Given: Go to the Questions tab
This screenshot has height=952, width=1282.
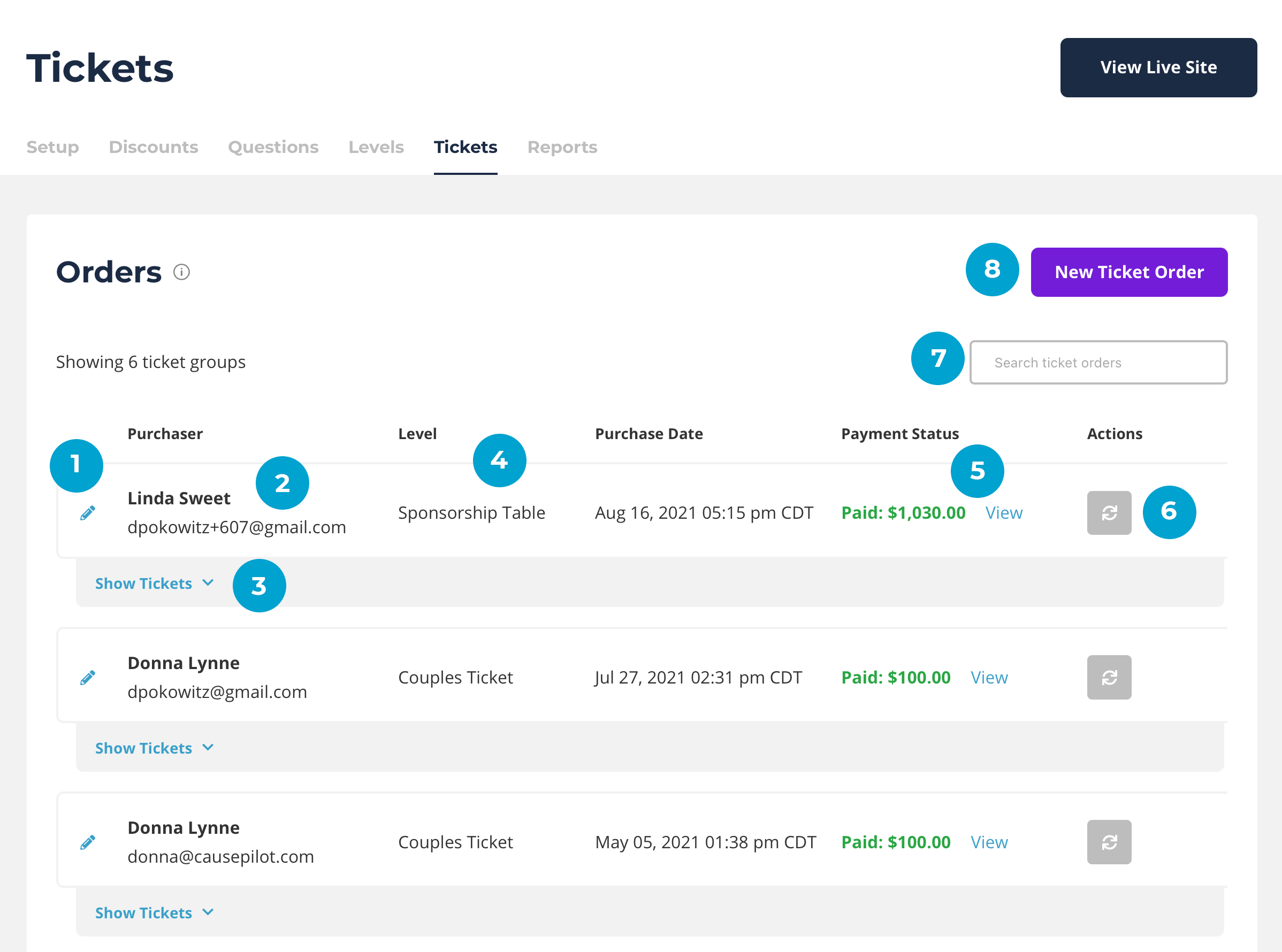Looking at the screenshot, I should point(273,147).
